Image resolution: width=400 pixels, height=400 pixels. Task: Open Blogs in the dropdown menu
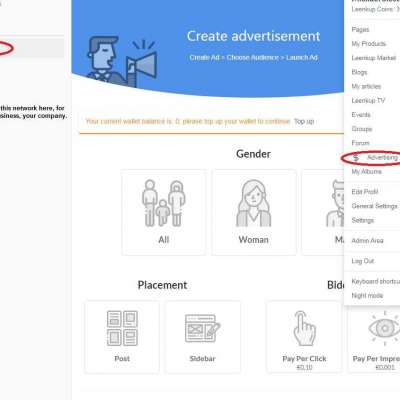pyautogui.click(x=359, y=72)
